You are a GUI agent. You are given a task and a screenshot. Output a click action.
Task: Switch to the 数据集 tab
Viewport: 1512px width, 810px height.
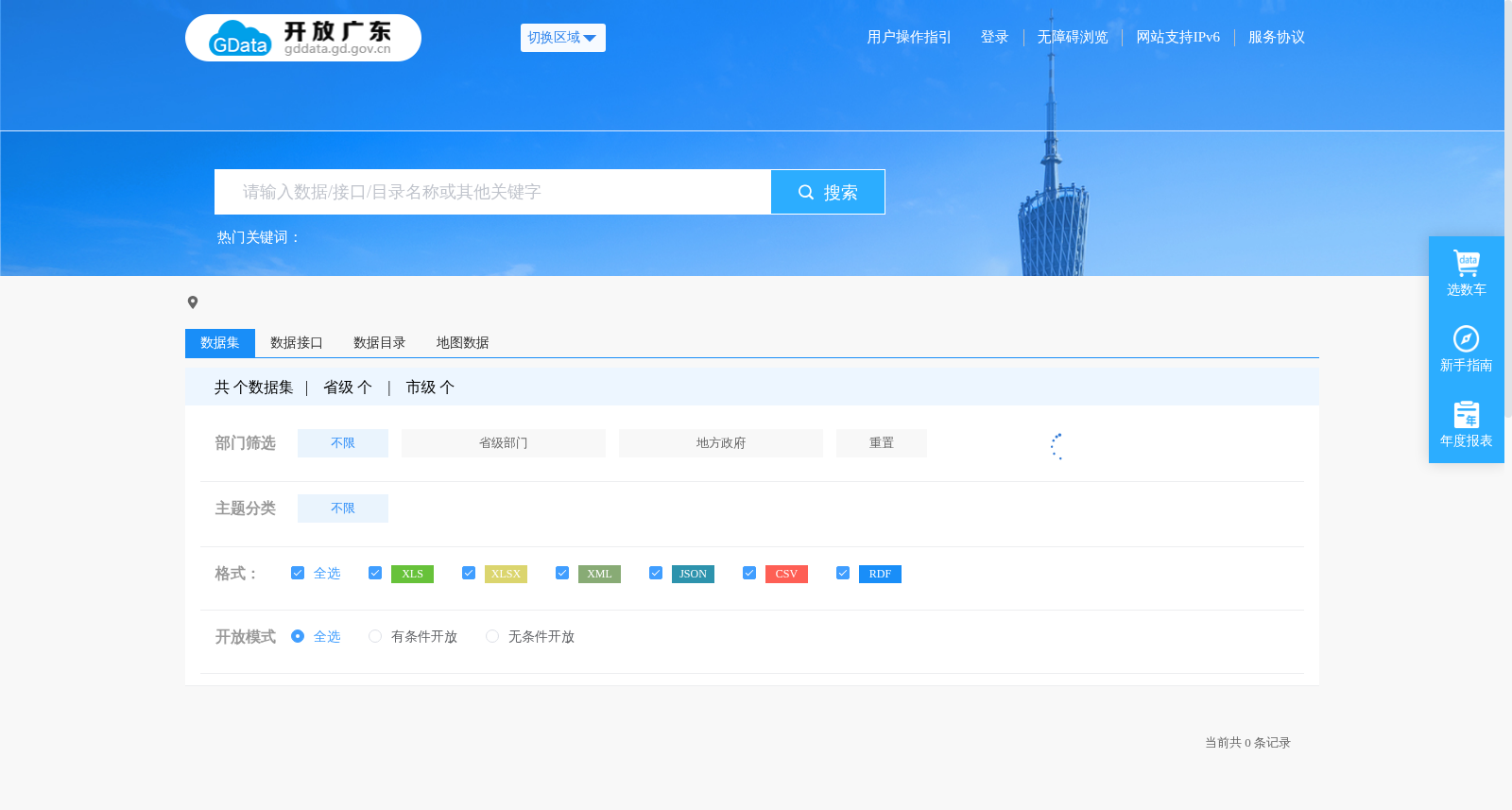[220, 343]
